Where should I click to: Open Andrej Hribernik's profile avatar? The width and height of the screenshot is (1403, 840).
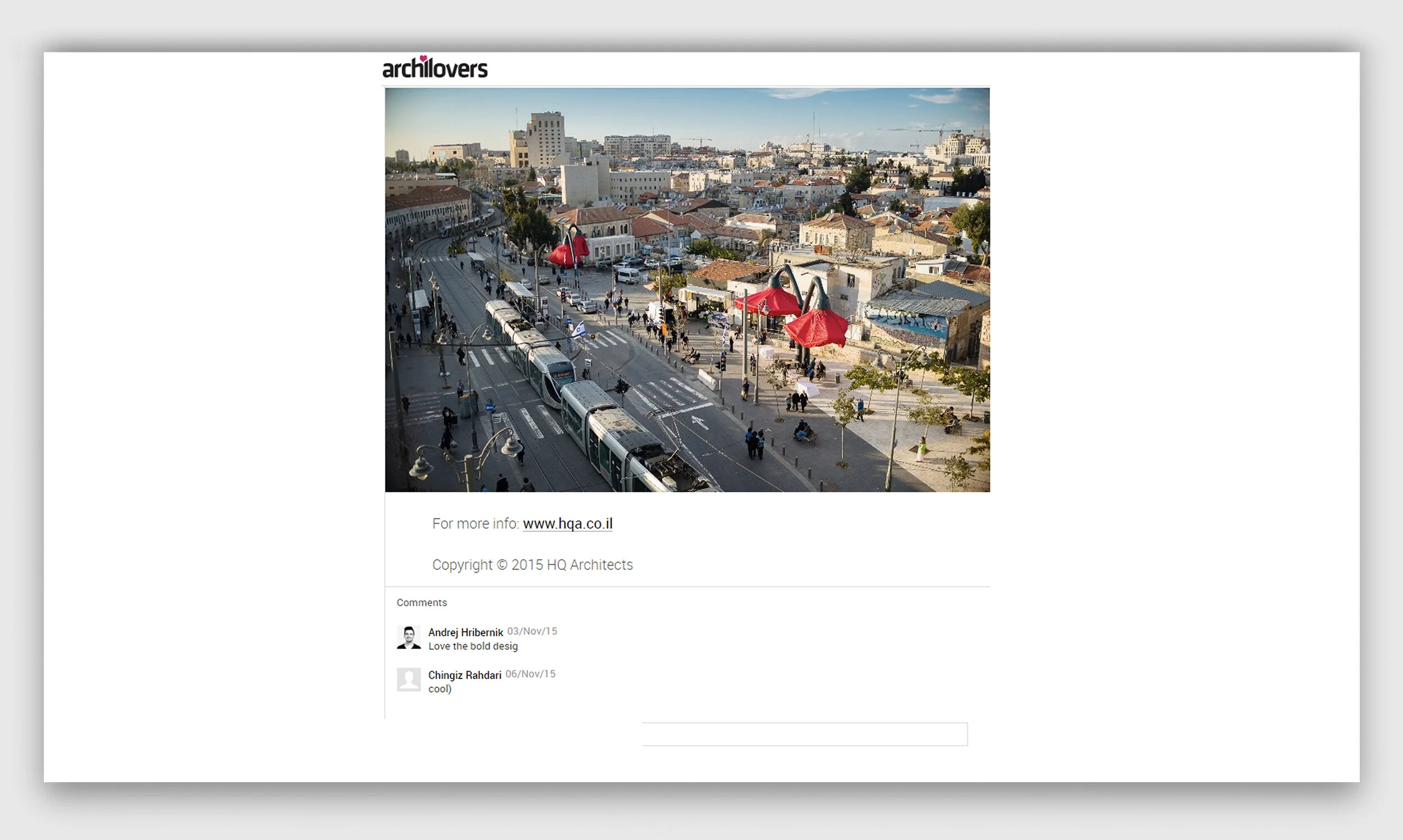click(409, 637)
